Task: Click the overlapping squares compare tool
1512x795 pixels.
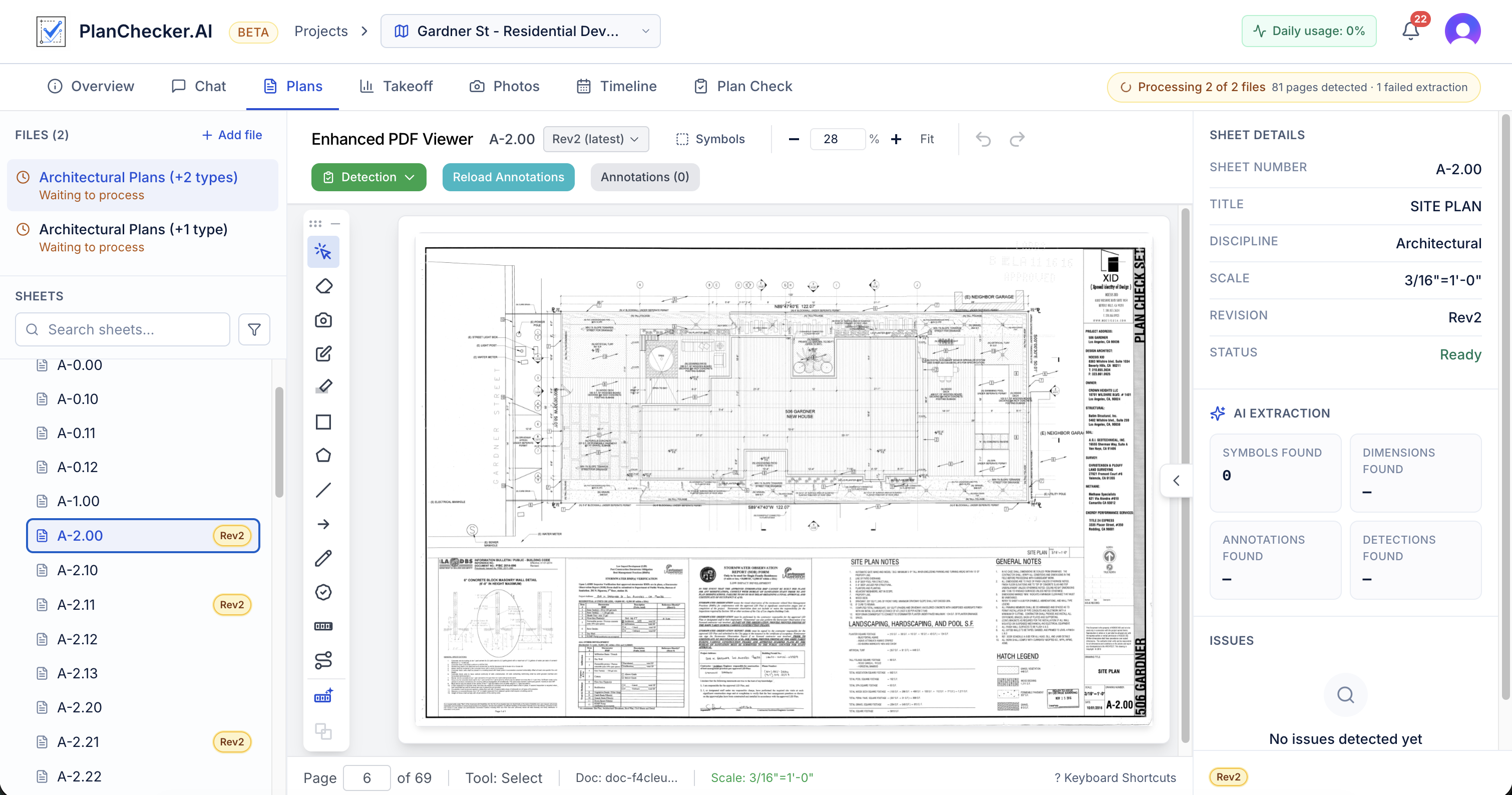Action: (x=323, y=731)
